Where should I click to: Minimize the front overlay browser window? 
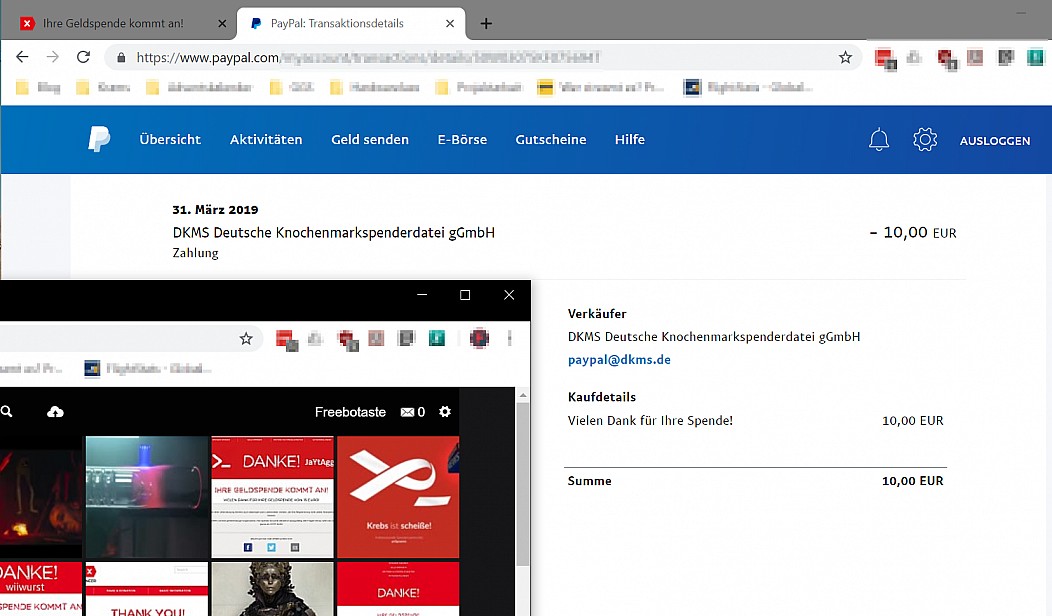(x=422, y=295)
